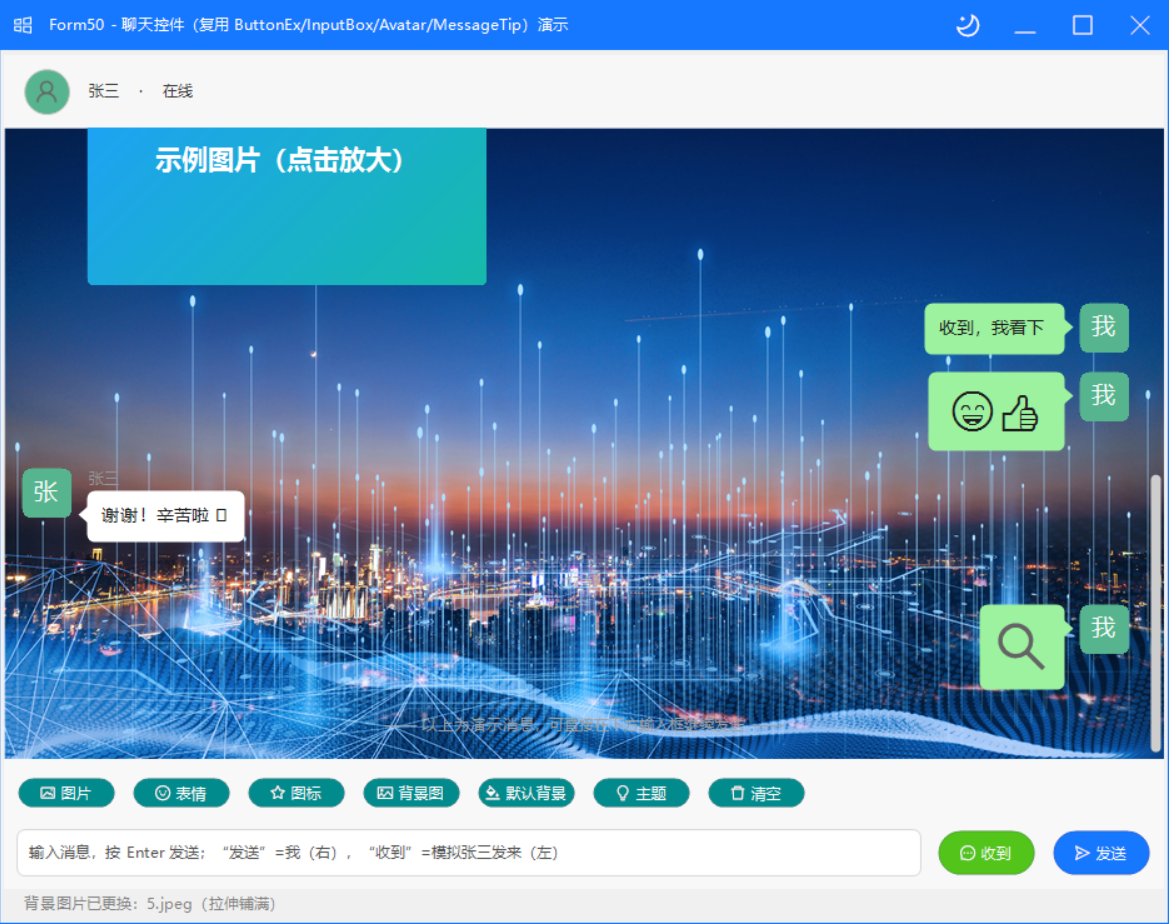
Task: Send message with the blue 发送 button
Action: (x=1100, y=852)
